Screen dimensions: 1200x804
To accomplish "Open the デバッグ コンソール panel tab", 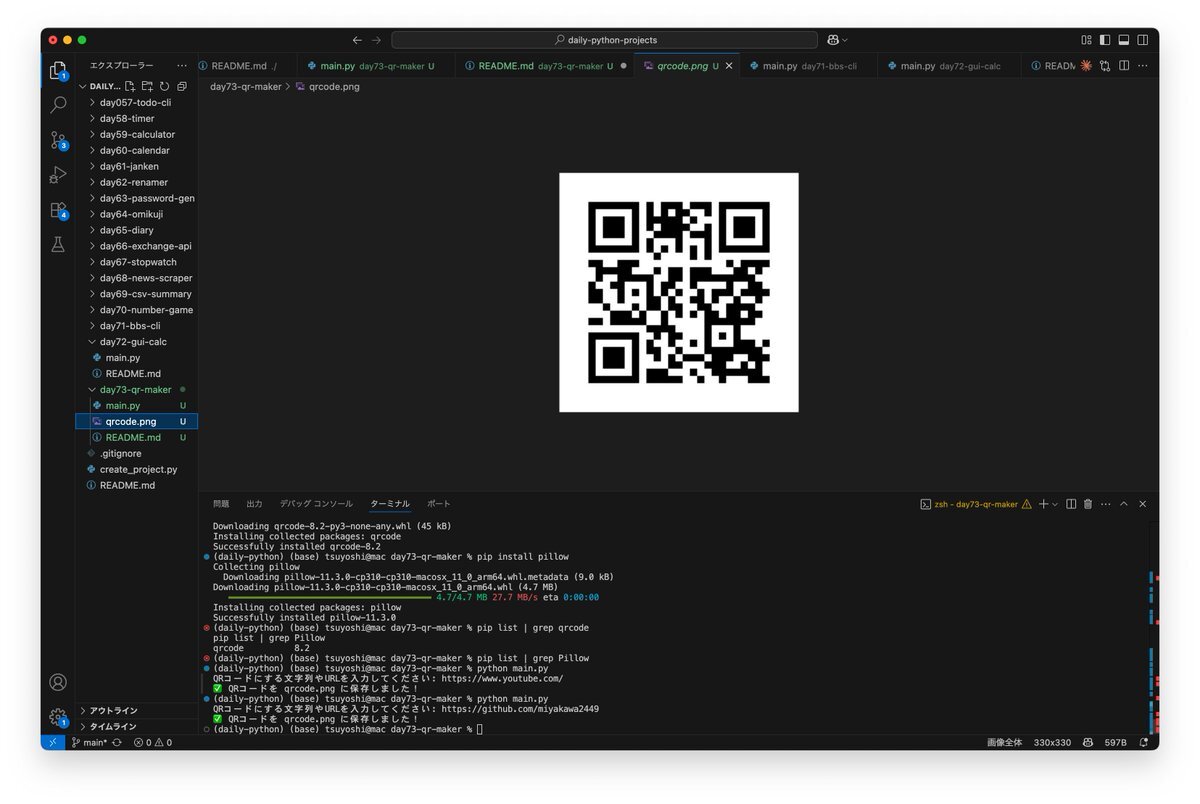I will coord(316,504).
